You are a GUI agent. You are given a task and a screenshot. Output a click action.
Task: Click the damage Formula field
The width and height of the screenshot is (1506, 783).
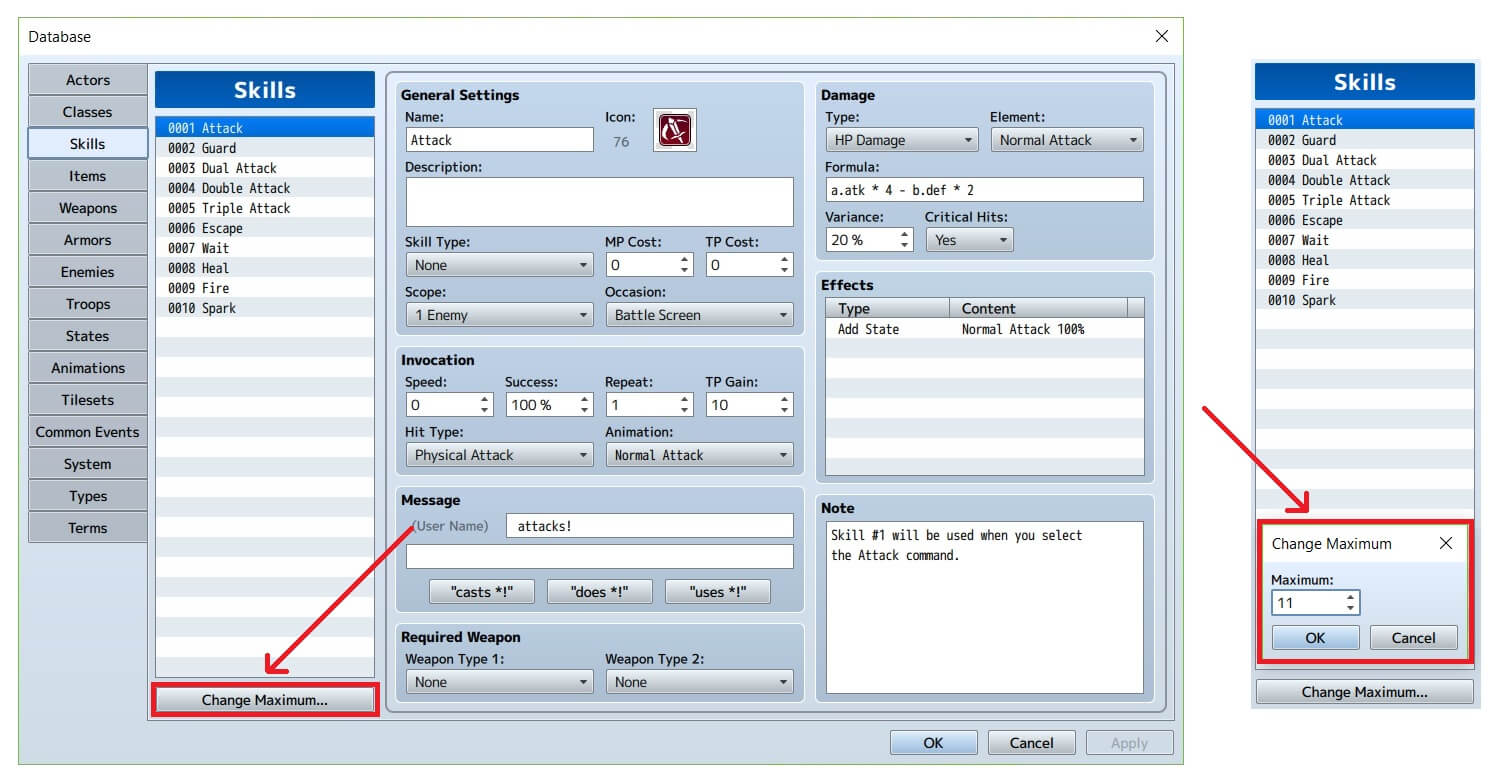(x=984, y=190)
